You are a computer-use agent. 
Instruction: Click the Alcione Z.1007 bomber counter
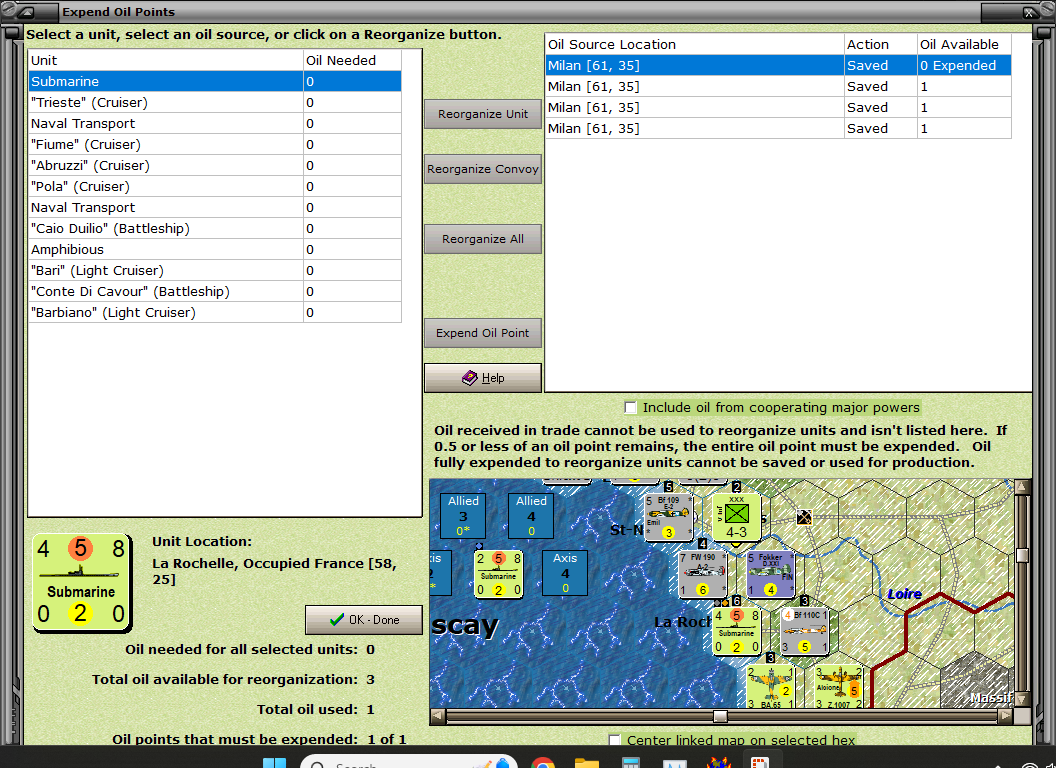click(838, 686)
